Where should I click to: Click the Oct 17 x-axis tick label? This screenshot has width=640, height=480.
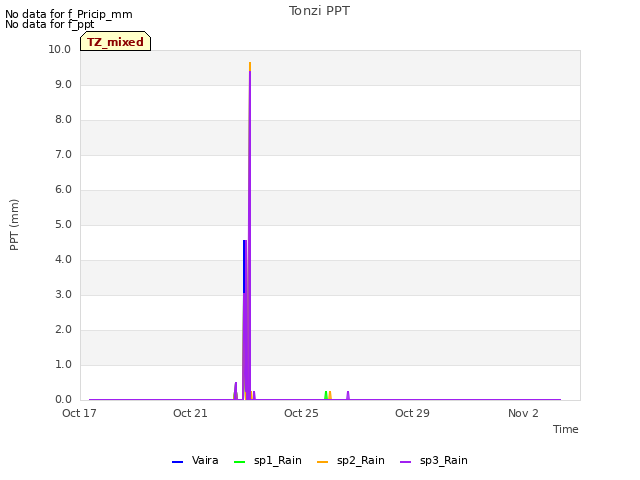pos(79,413)
